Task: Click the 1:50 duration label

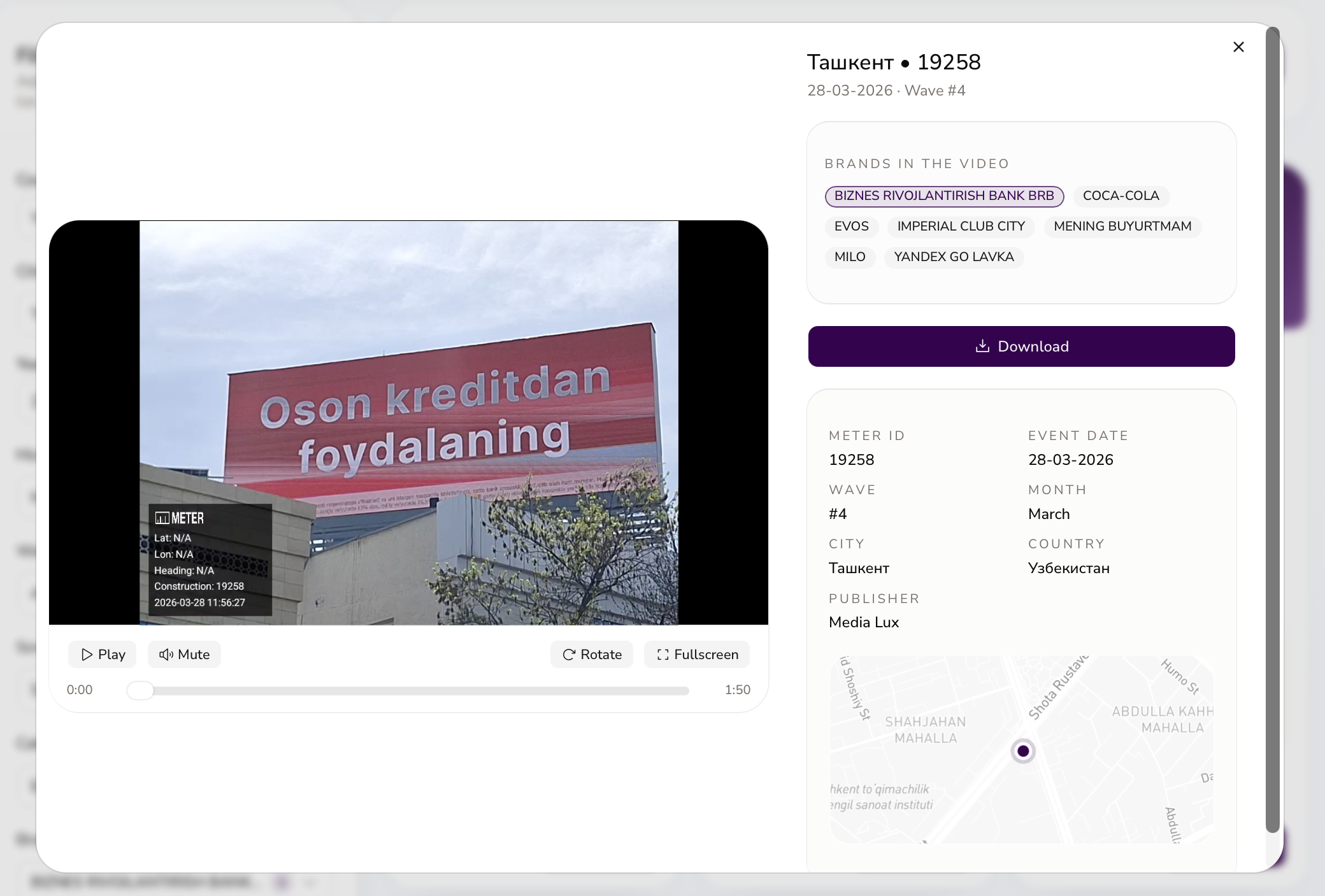Action: [738, 690]
